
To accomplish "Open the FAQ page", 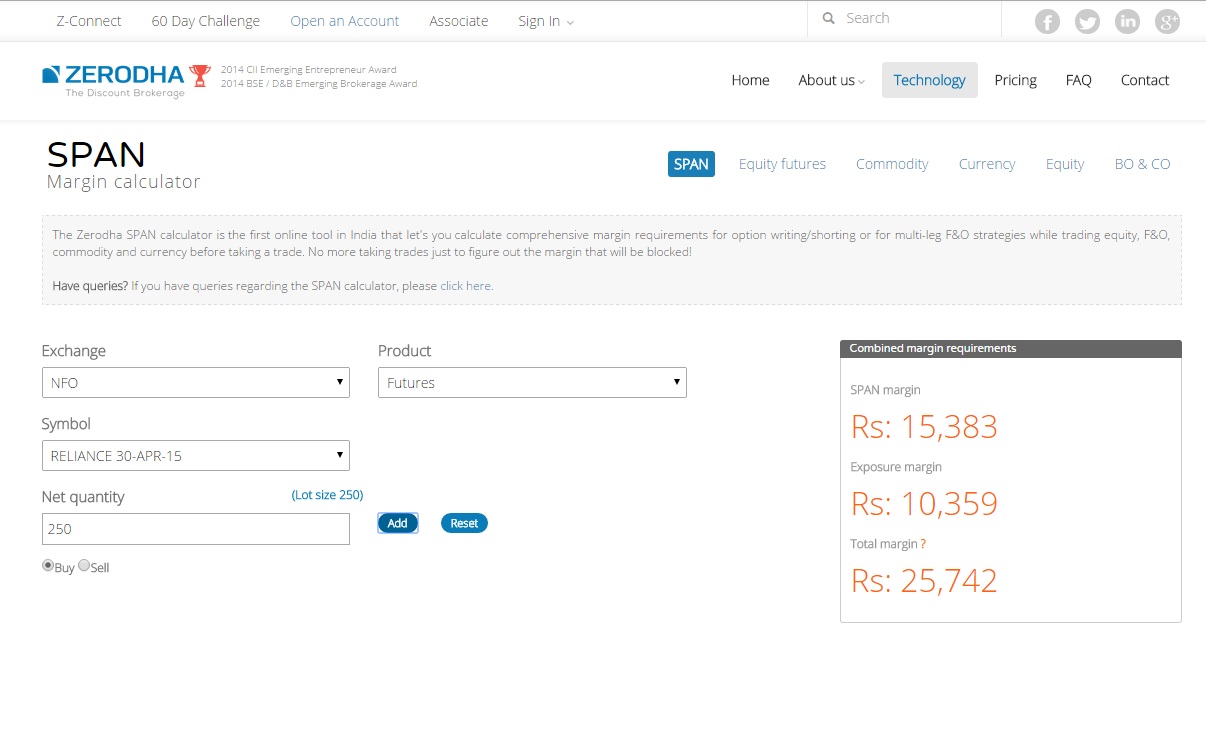I will [1078, 80].
